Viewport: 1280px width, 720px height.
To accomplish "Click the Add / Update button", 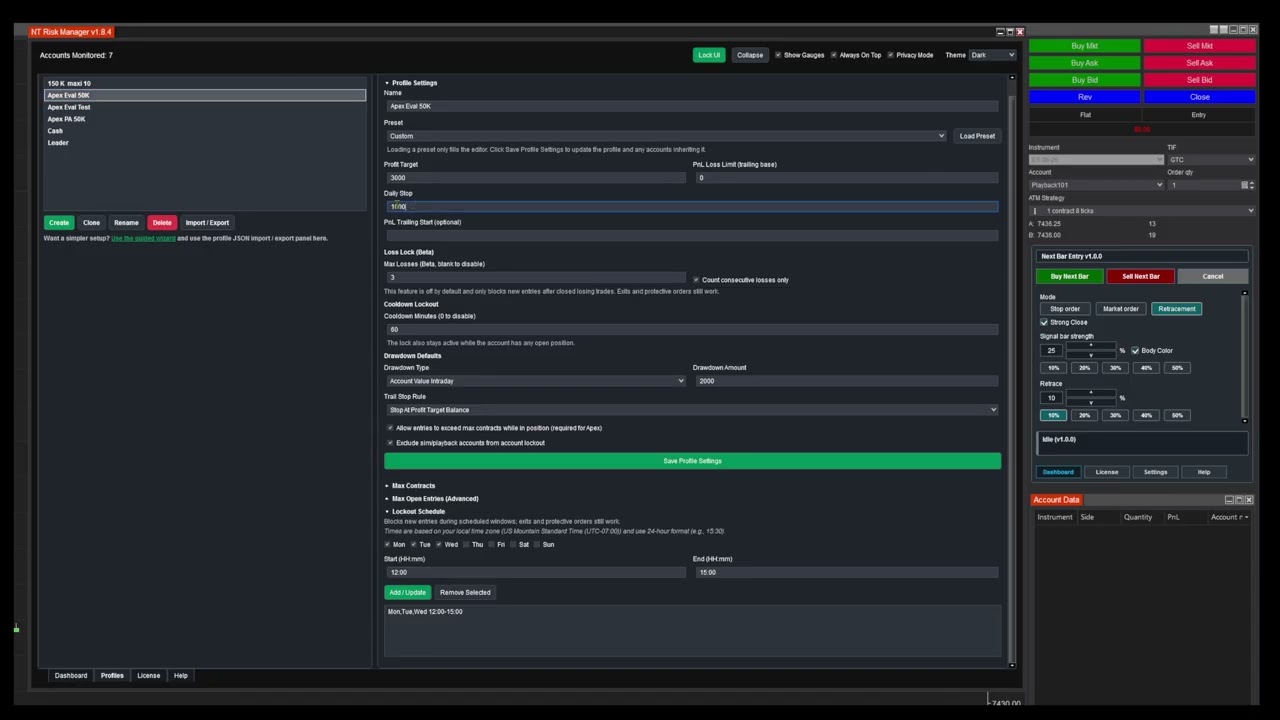I will pyautogui.click(x=407, y=593).
